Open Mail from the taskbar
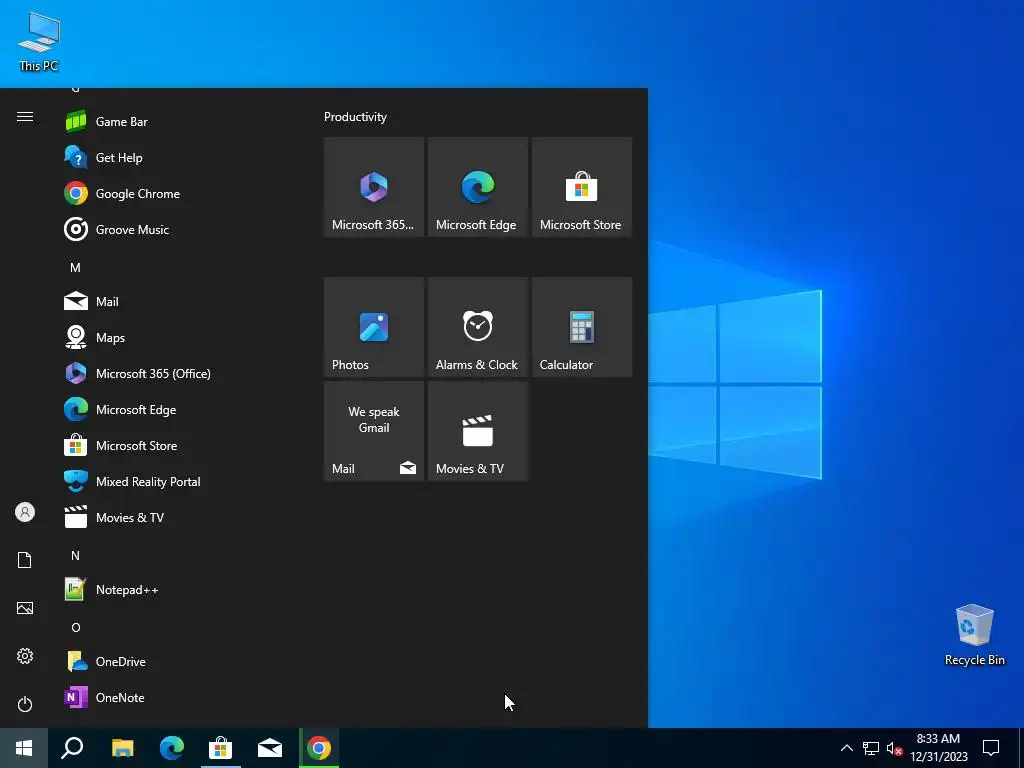Viewport: 1024px width, 768px height. pos(270,748)
